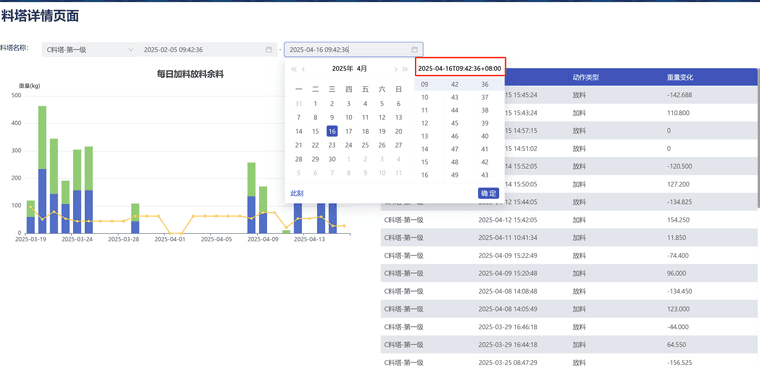Click timestamp 2025-04-12 15:42:05
Viewport: 760px width, 367px height.
click(507, 220)
